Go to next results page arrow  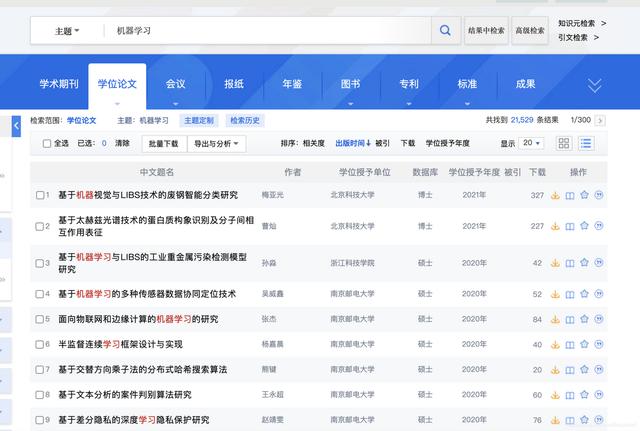click(x=600, y=120)
